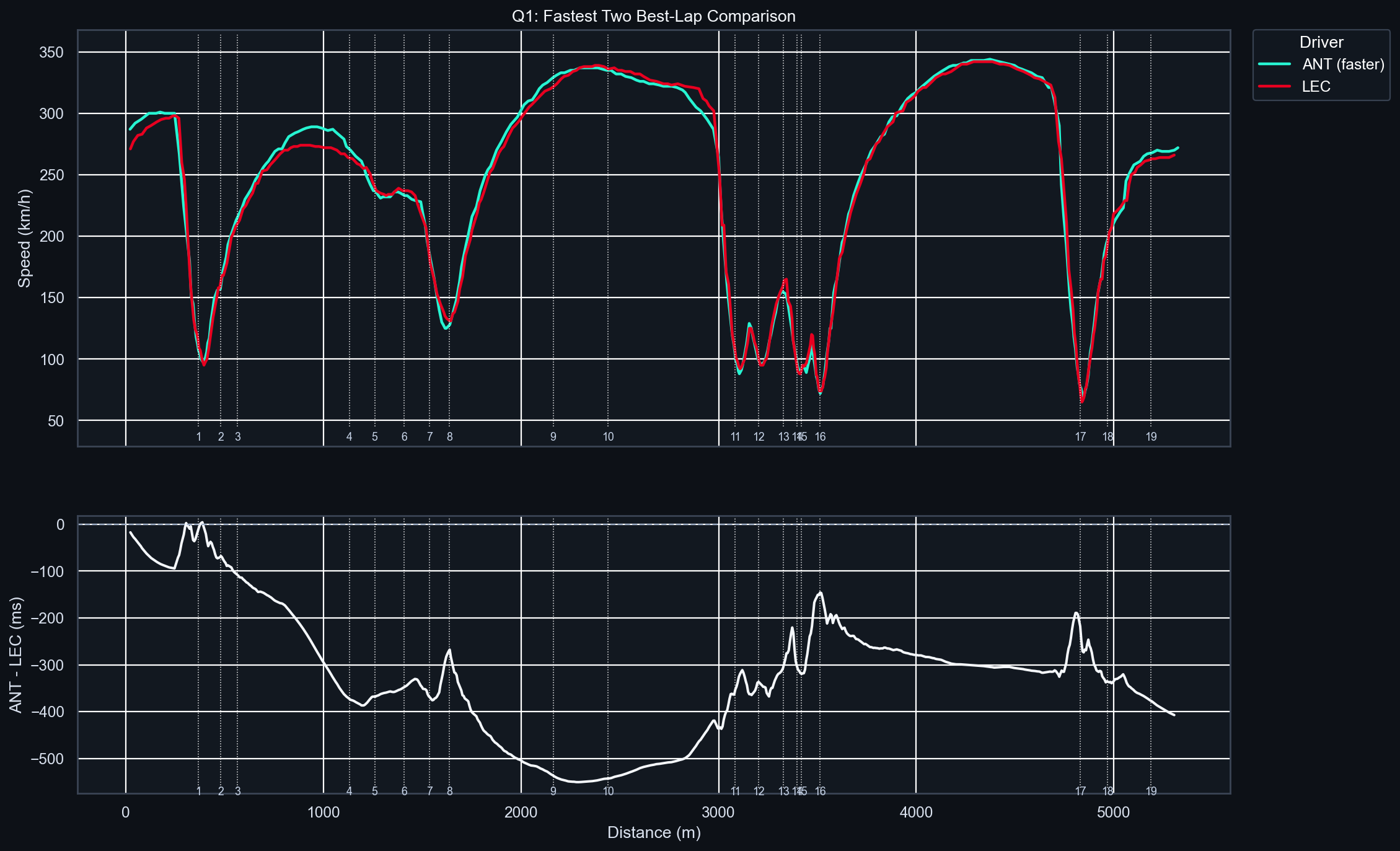
Task: Click corner 6 label in the speed chart
Action: [405, 437]
